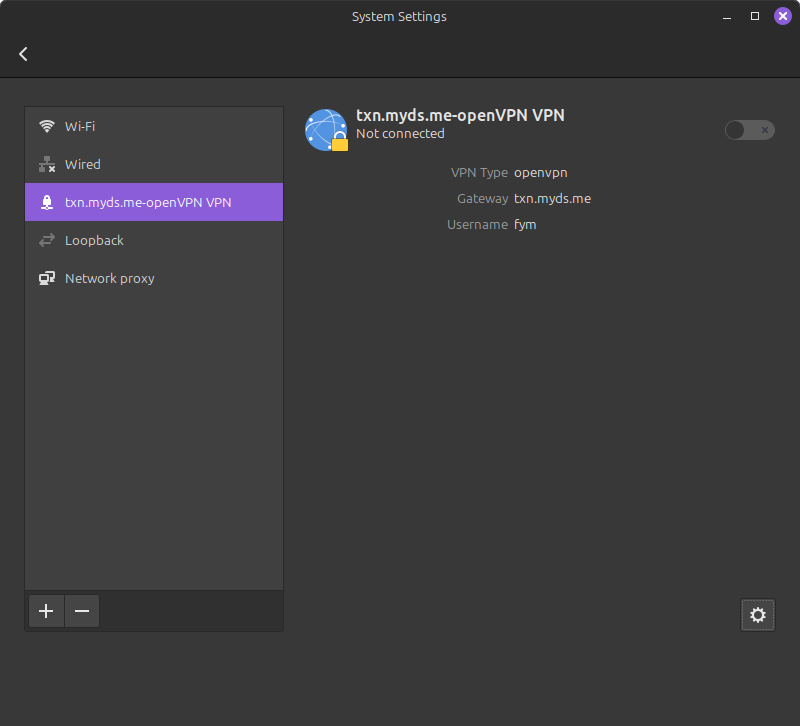The width and height of the screenshot is (800, 726).
Task: Click the VPN icon beside txn.myds.me-openVPN
Action: pyautogui.click(x=47, y=202)
